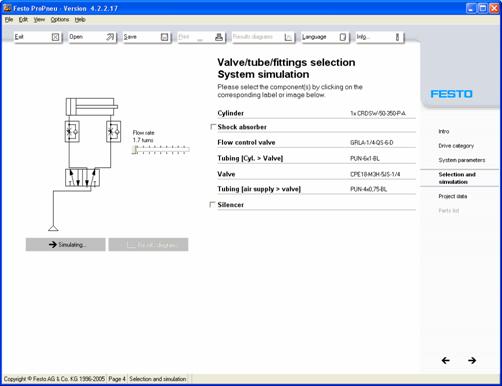Enable the Shock absorber checkbox

(213, 127)
